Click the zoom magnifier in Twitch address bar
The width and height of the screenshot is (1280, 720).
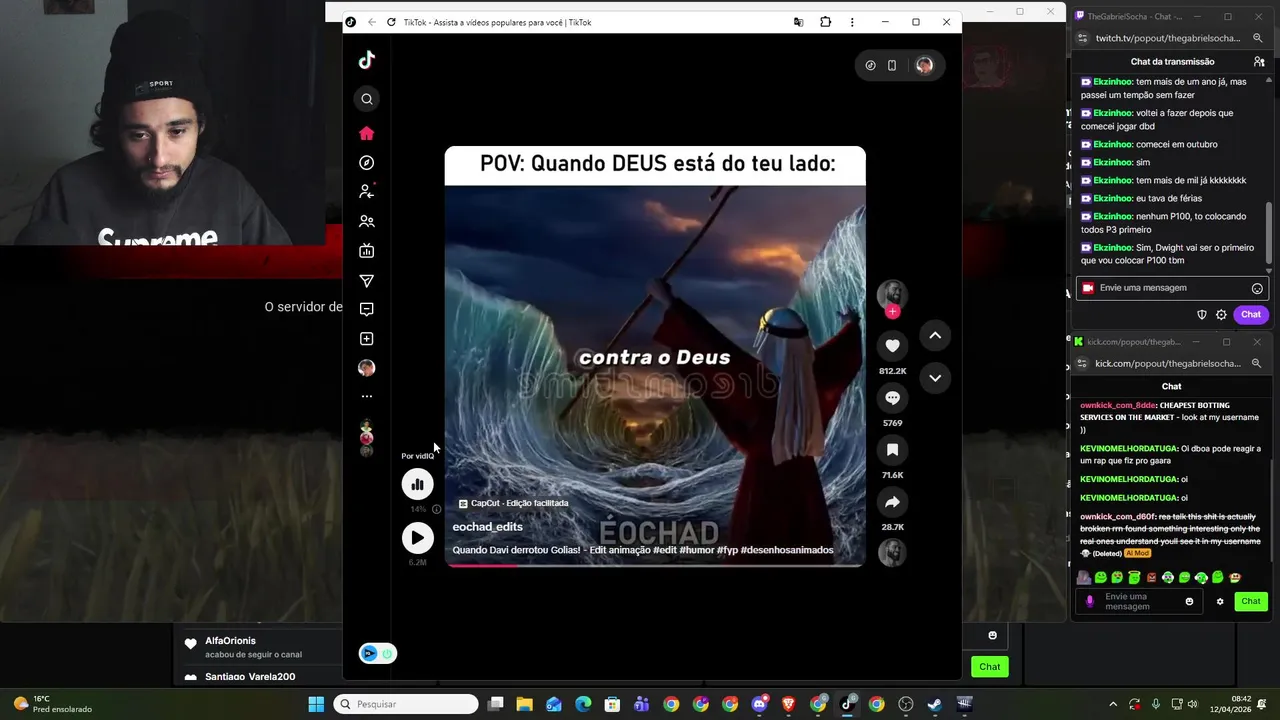pos(1258,38)
